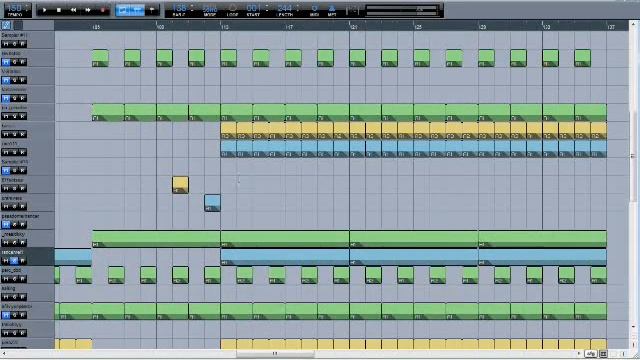Viewport: 640px width, 360px height.
Task: Adjust the BAR stepper arrows
Action: 193,8
